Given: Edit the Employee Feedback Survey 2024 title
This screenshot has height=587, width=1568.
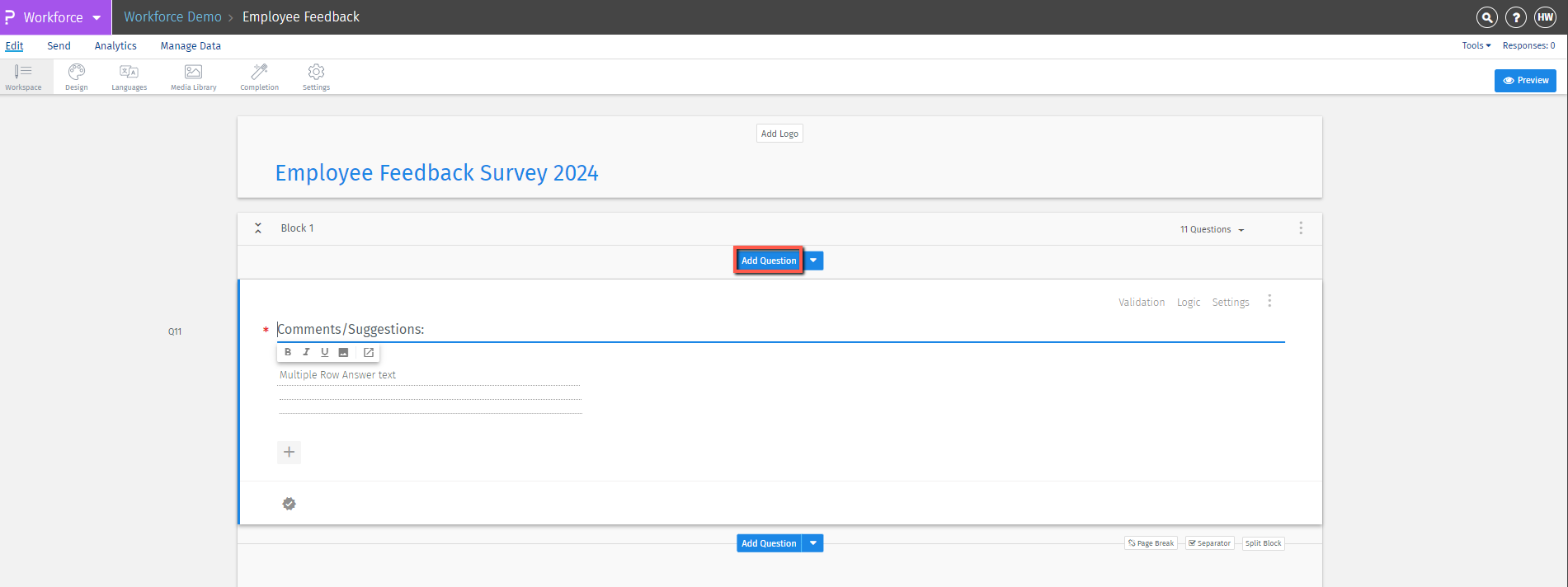Looking at the screenshot, I should point(436,173).
